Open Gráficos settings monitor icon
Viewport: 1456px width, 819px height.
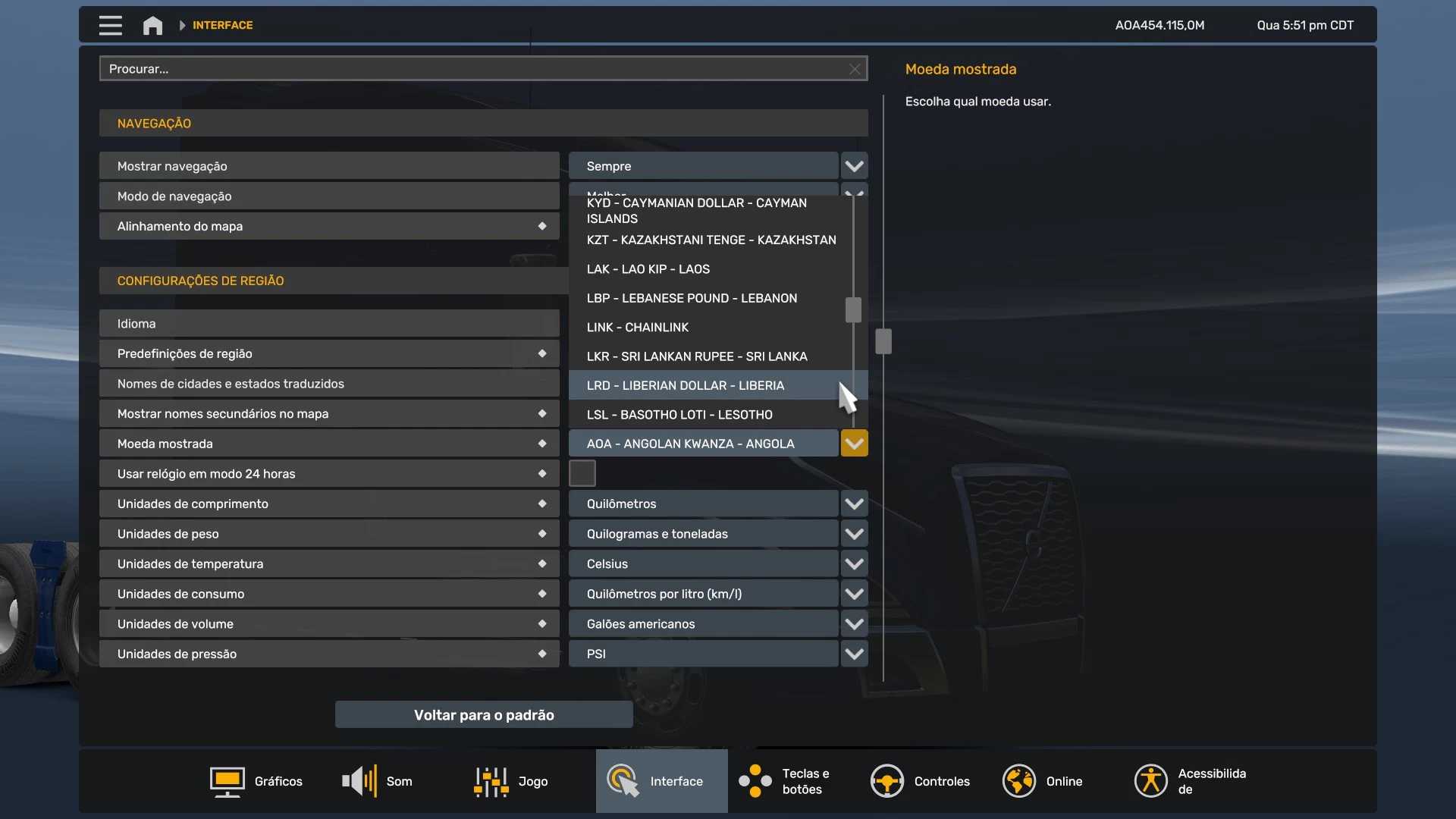pos(227,781)
